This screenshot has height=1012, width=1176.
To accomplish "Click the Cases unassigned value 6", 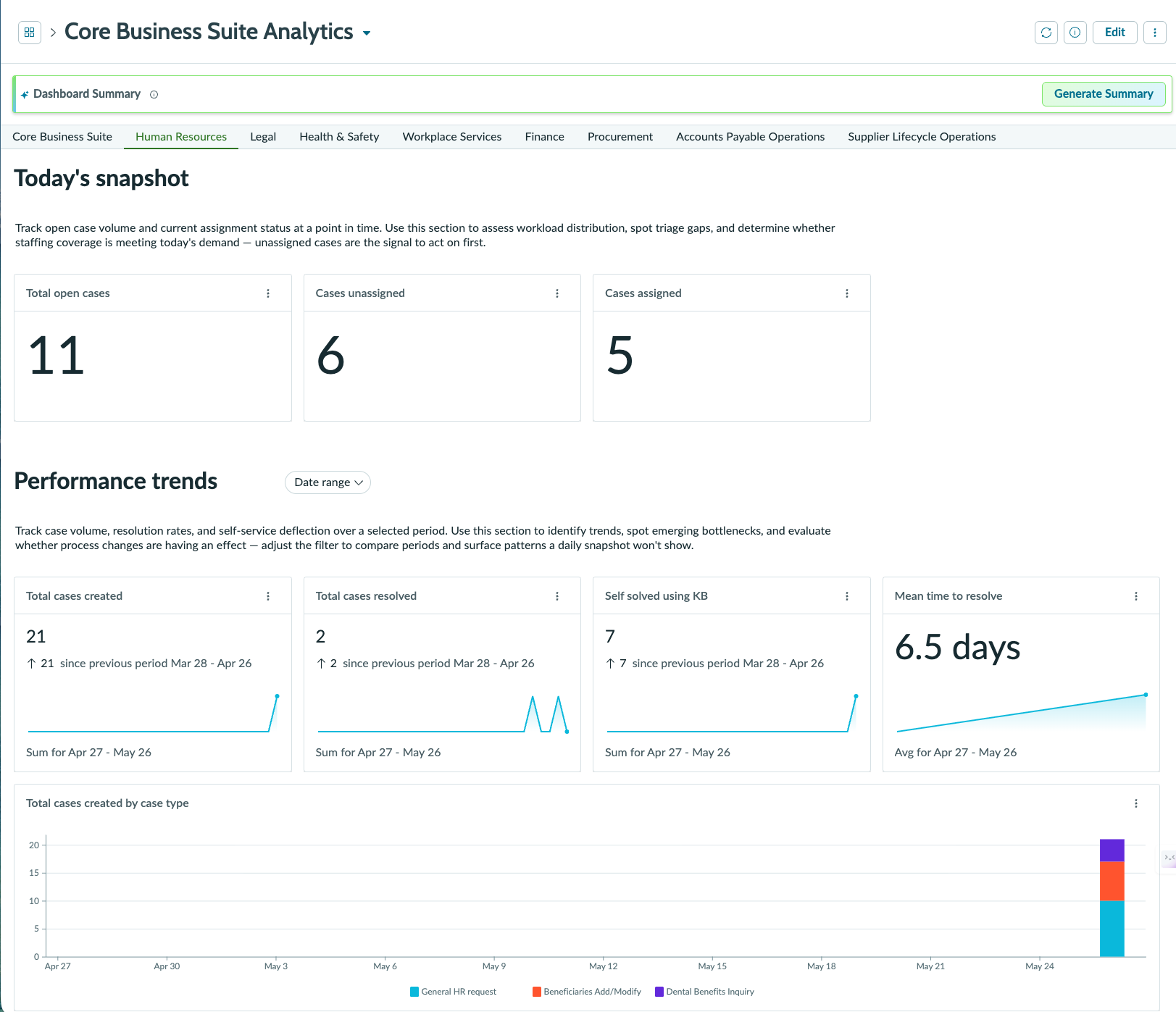I will [x=330, y=356].
